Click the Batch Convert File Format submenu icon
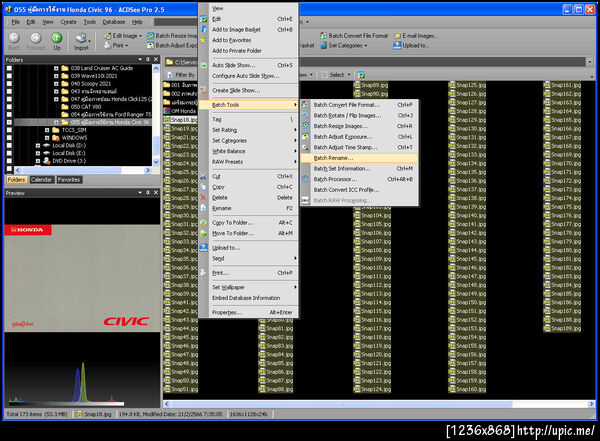The image size is (600, 441). [x=305, y=105]
